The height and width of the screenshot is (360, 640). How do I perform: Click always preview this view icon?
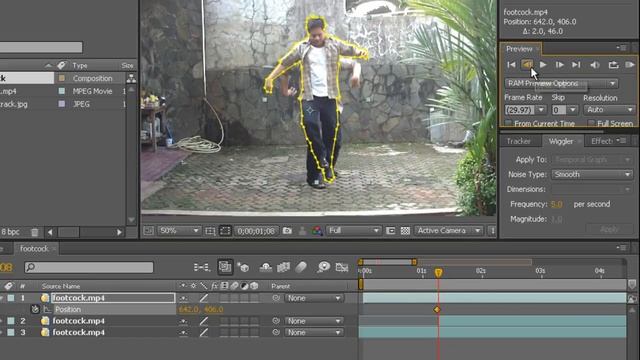pos(148,231)
